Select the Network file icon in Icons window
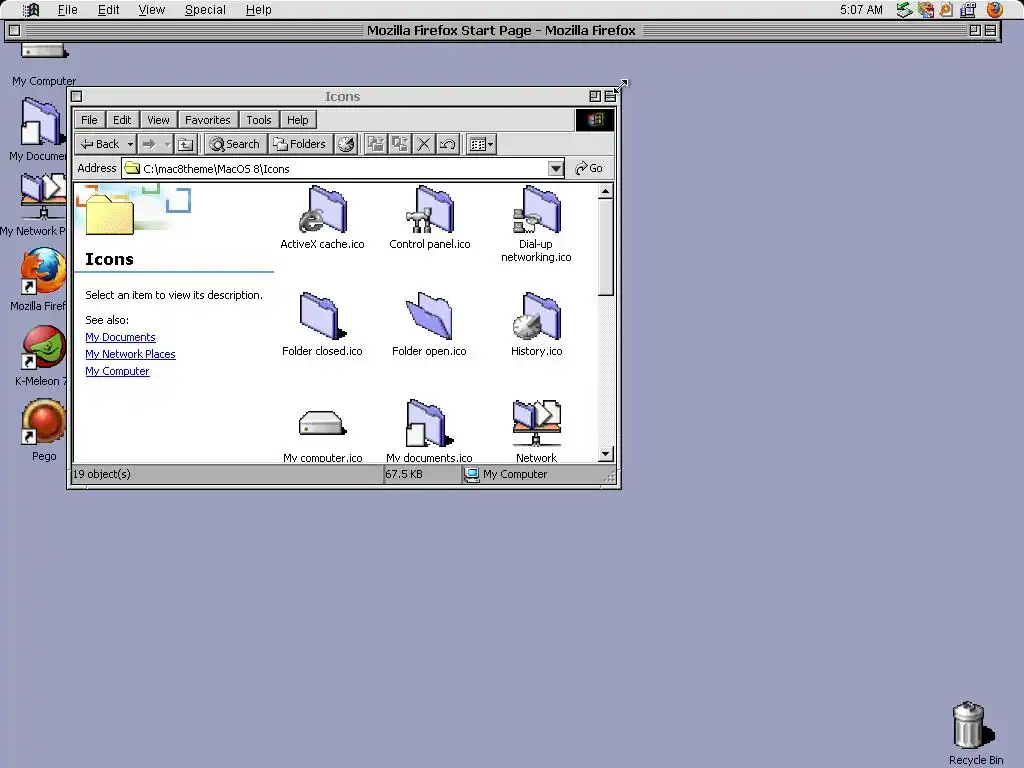The image size is (1024, 768). 537,423
